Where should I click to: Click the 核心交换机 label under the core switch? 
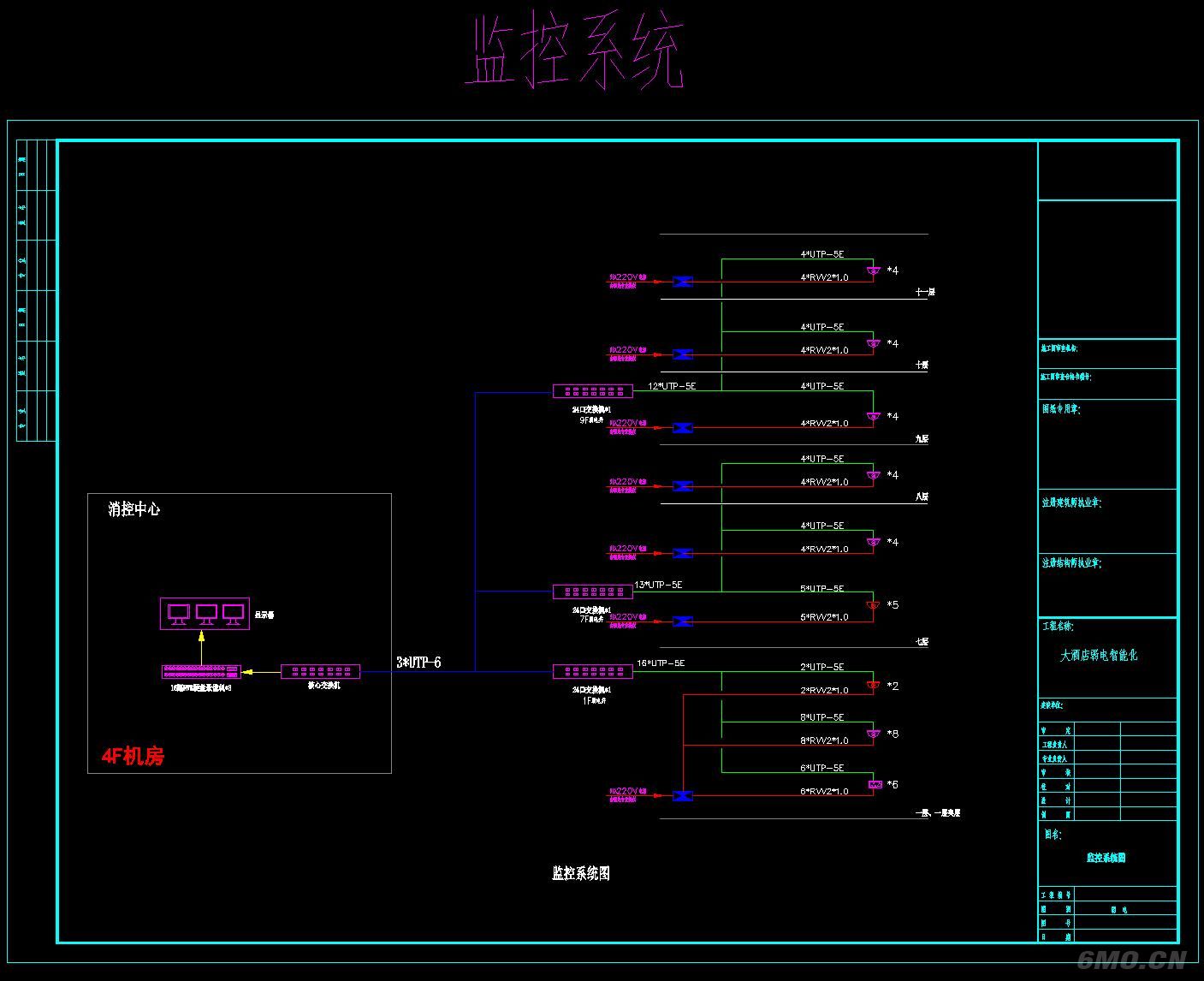coord(324,686)
